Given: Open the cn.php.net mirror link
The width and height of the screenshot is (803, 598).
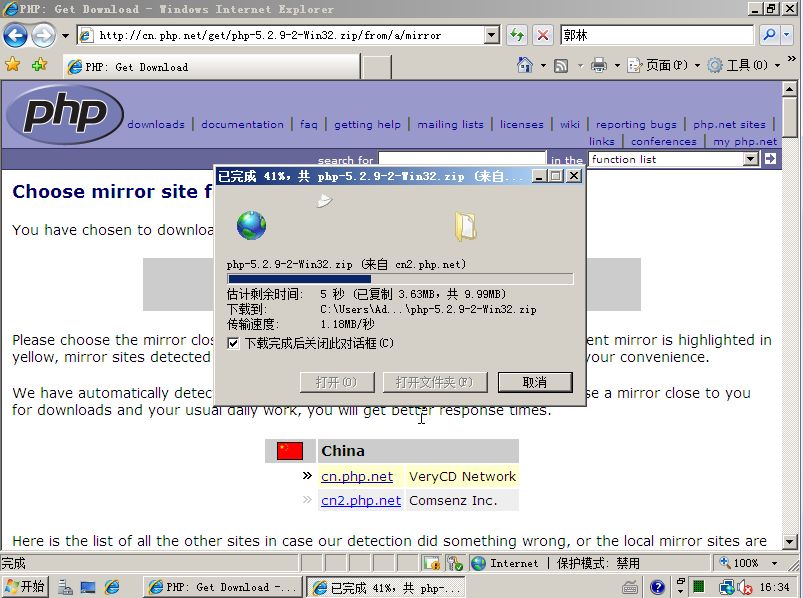Looking at the screenshot, I should [357, 476].
